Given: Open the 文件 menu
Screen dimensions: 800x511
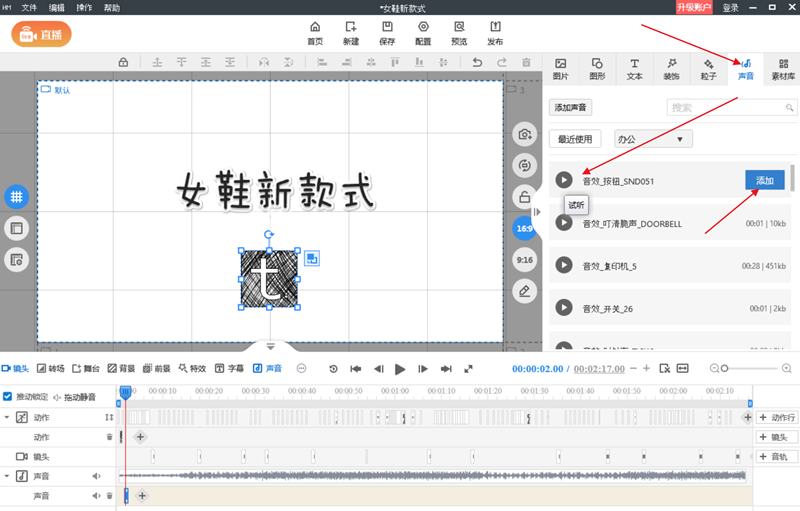Looking at the screenshot, I should pyautogui.click(x=29, y=8).
